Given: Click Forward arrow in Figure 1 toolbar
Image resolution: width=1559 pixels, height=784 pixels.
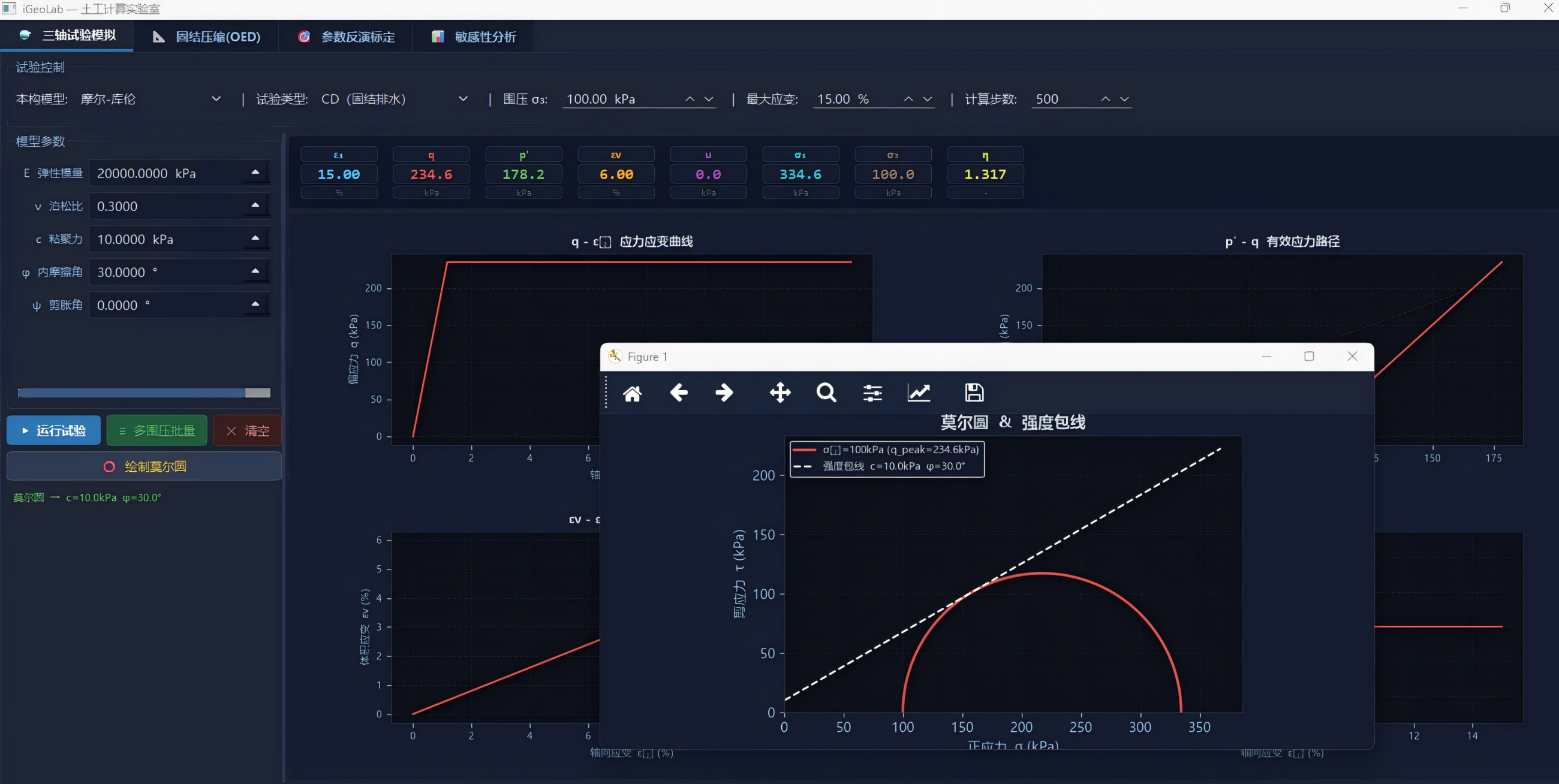Looking at the screenshot, I should point(724,393).
